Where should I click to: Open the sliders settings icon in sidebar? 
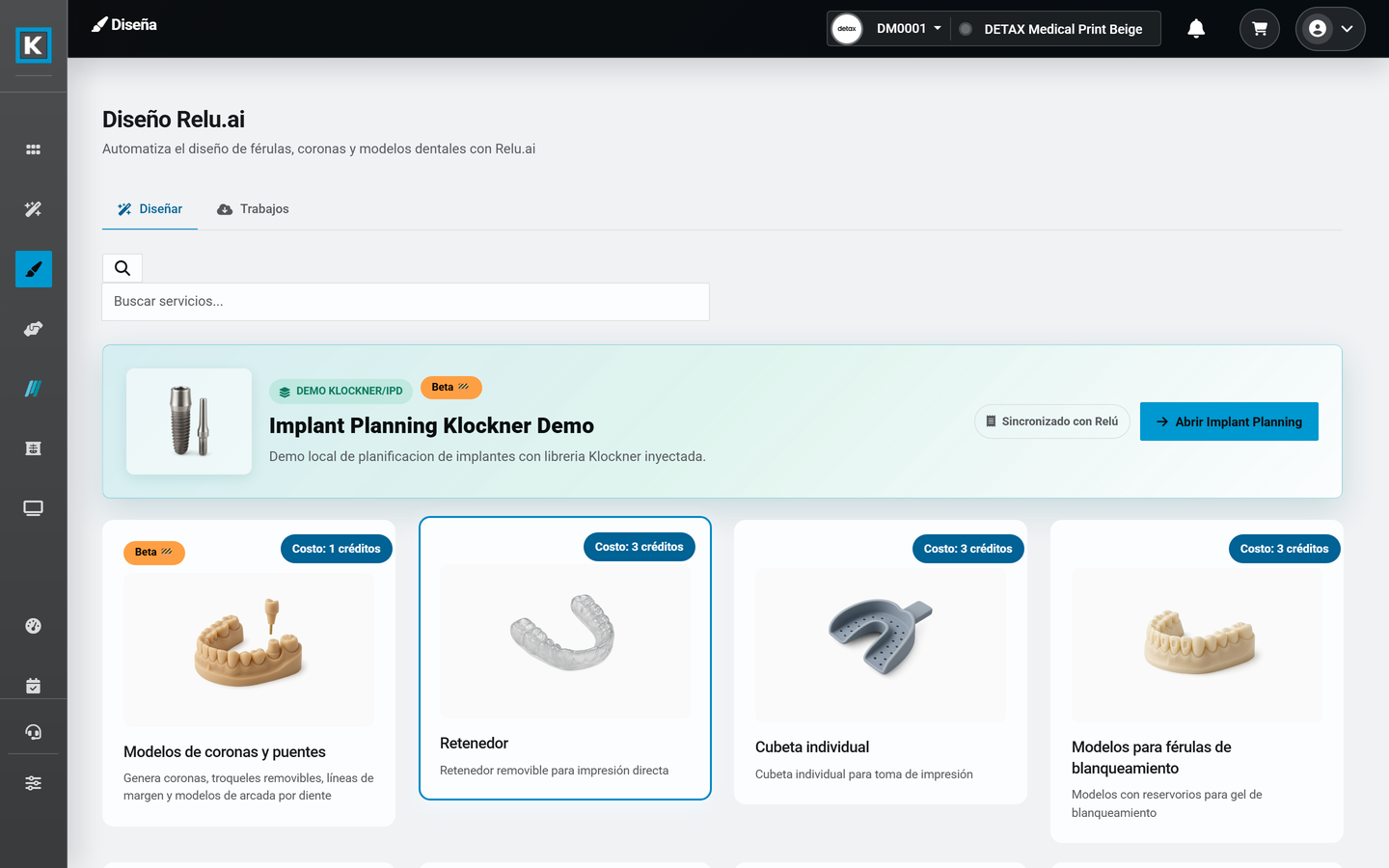tap(34, 783)
